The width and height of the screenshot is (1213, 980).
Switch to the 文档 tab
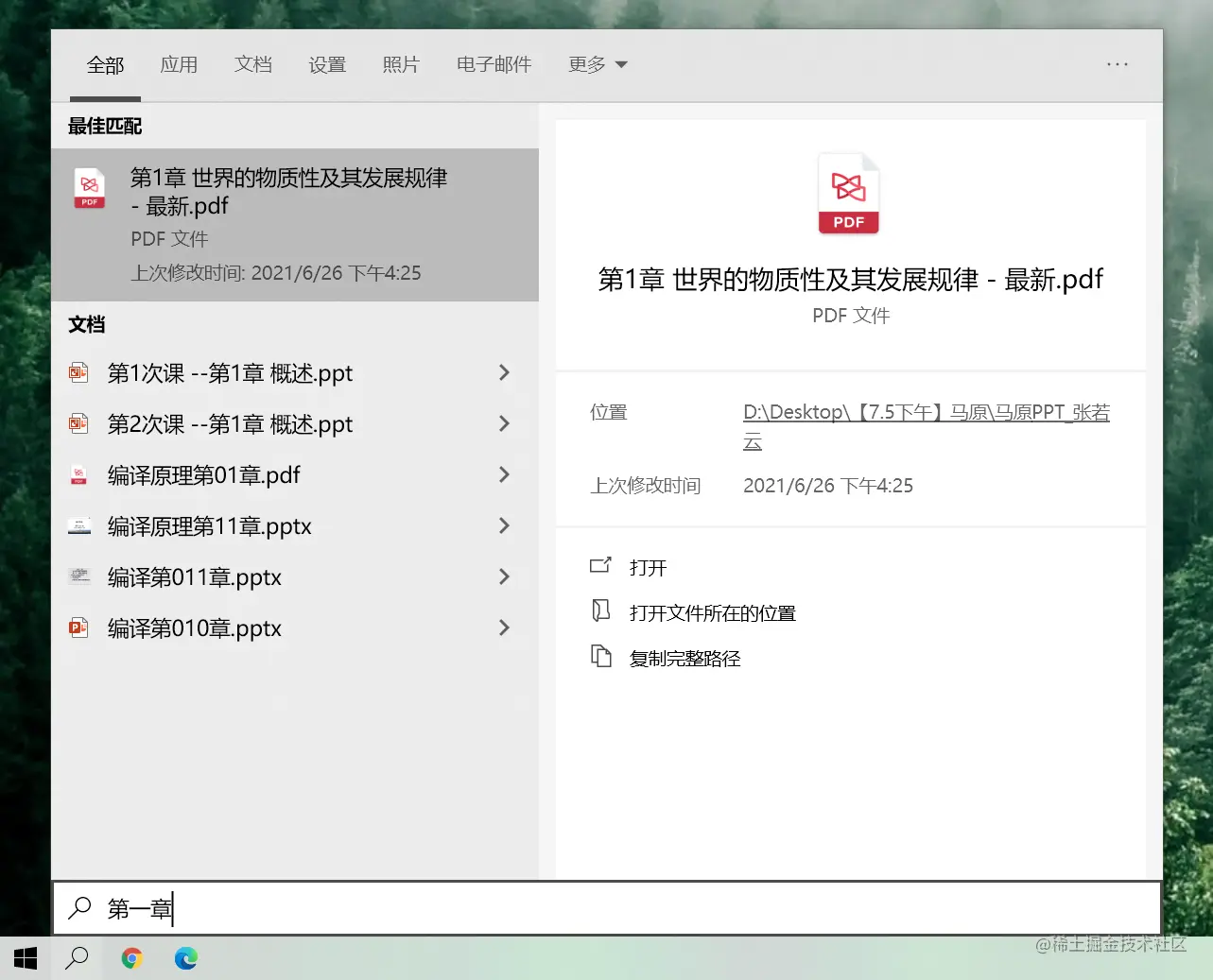click(x=252, y=64)
